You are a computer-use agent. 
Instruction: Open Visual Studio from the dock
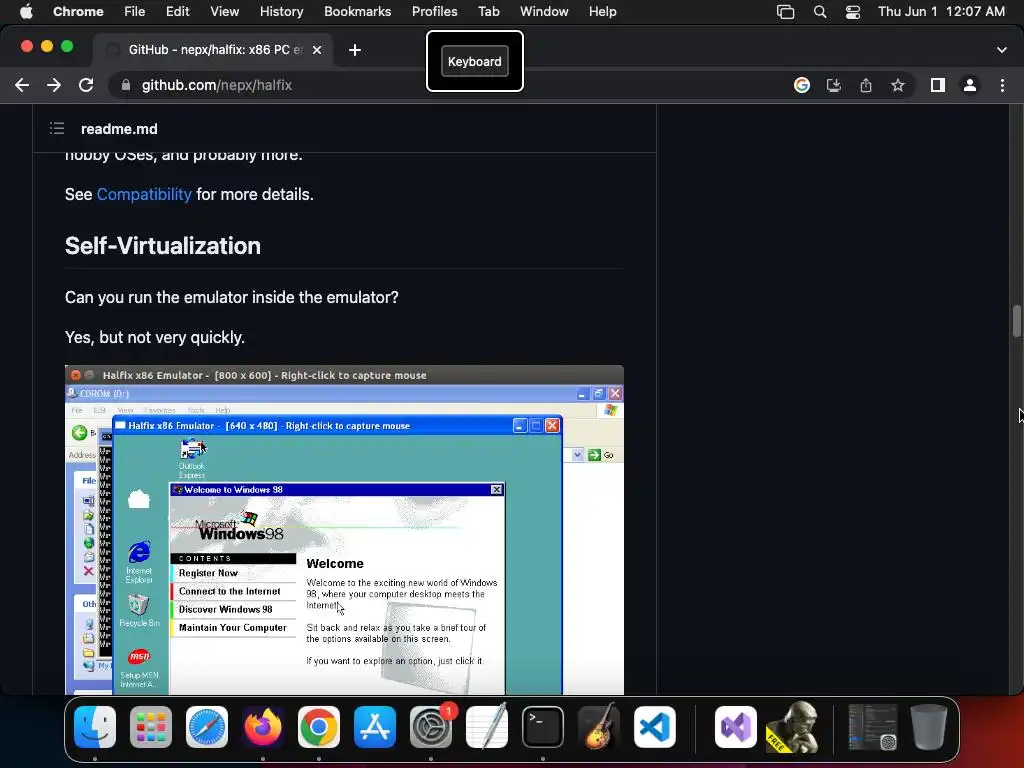pos(736,727)
